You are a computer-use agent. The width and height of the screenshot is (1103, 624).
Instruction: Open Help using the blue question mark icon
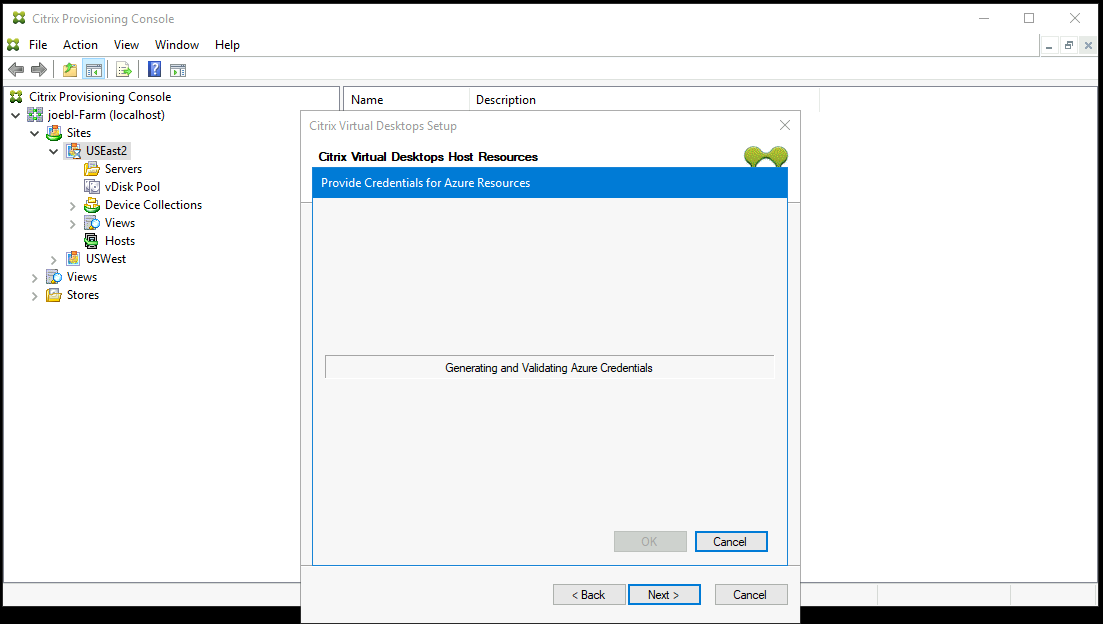(153, 69)
